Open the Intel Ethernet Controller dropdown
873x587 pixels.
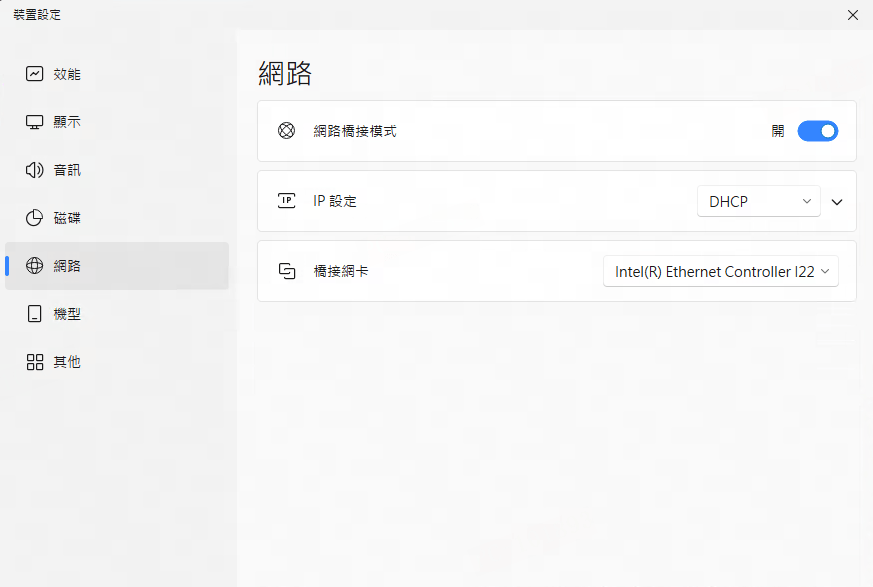click(x=720, y=271)
